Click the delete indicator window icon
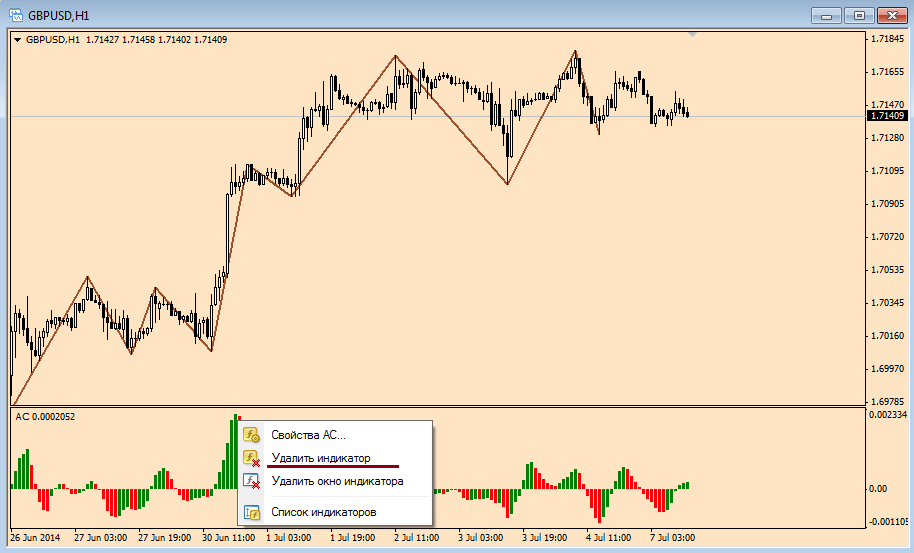The image size is (914, 553). [x=251, y=481]
